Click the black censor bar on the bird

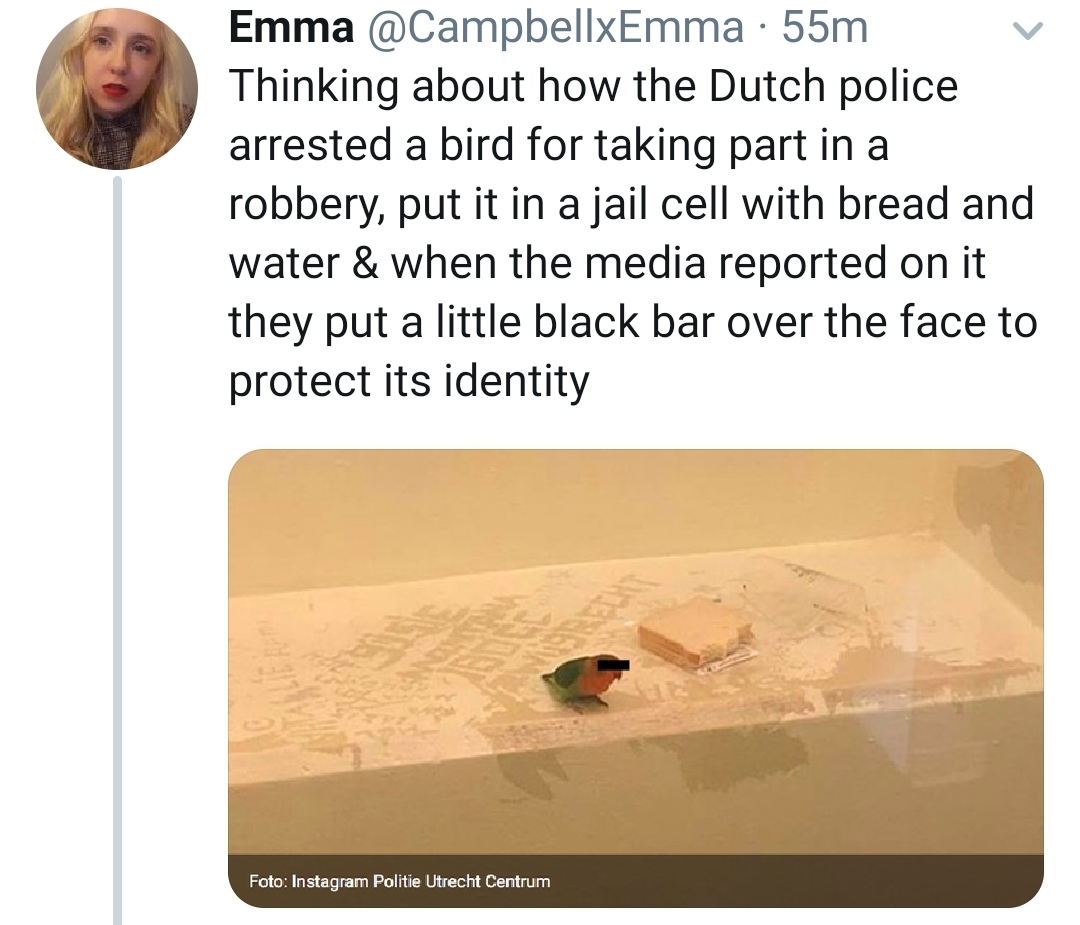[613, 665]
